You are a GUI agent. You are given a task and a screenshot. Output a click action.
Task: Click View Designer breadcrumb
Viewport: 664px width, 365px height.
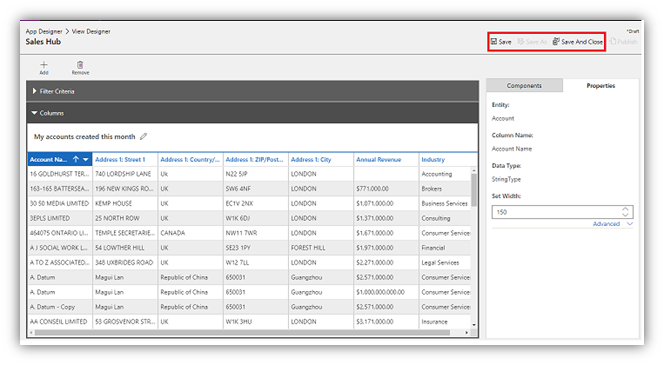[91, 31]
